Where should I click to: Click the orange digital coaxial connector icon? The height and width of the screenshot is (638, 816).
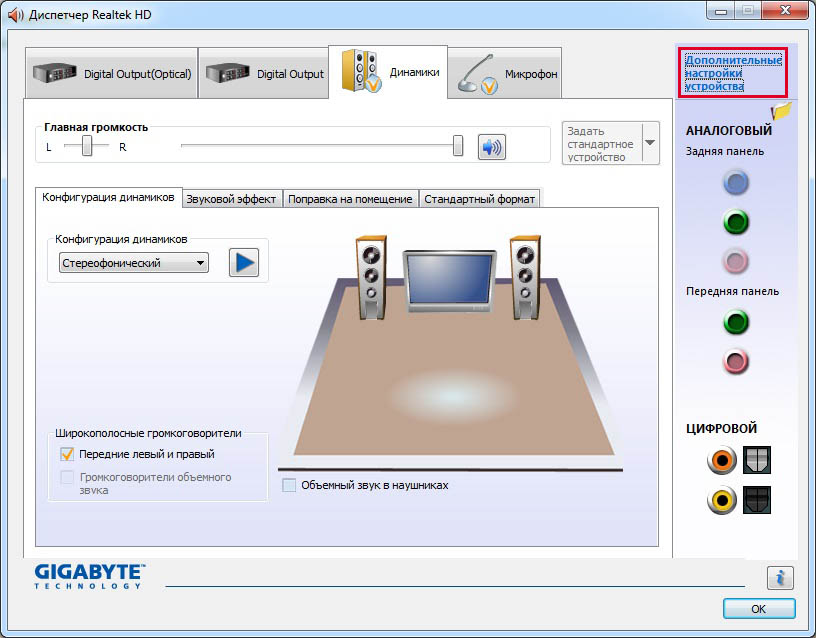[x=721, y=460]
